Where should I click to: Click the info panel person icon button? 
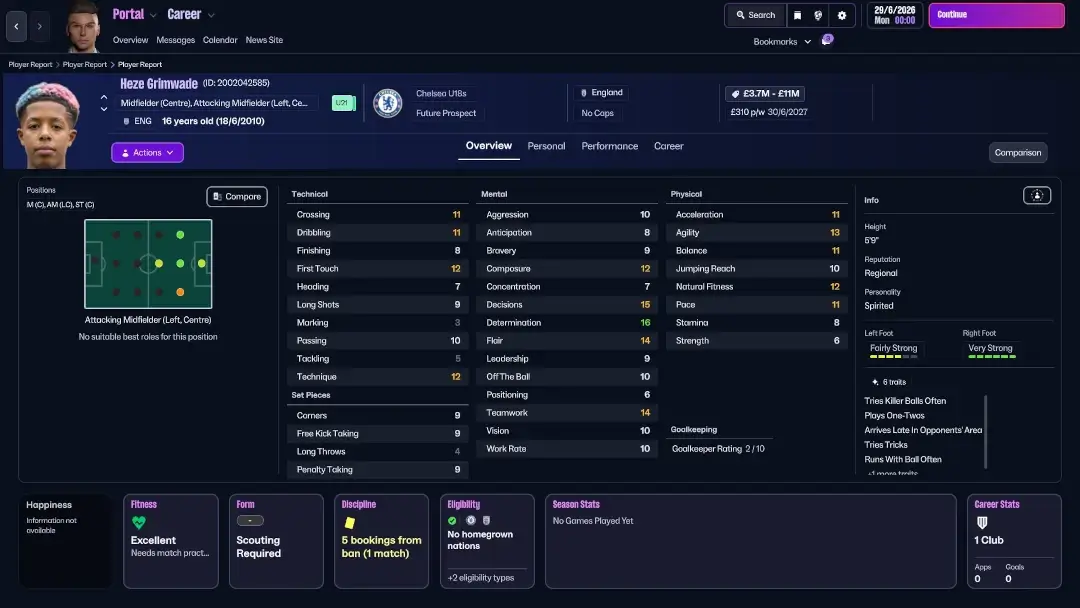1037,196
